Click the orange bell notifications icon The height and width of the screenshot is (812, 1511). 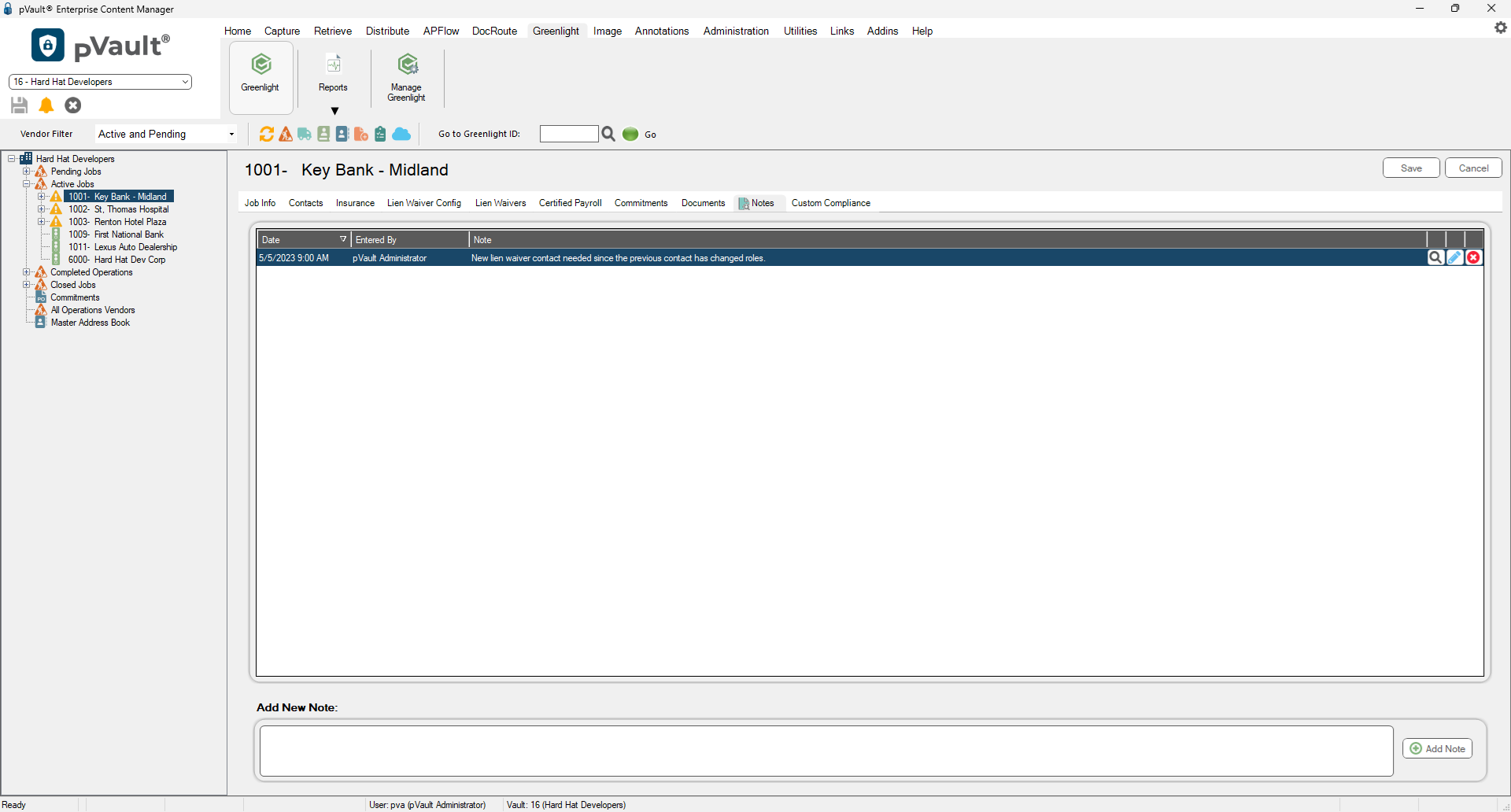pyautogui.click(x=46, y=105)
